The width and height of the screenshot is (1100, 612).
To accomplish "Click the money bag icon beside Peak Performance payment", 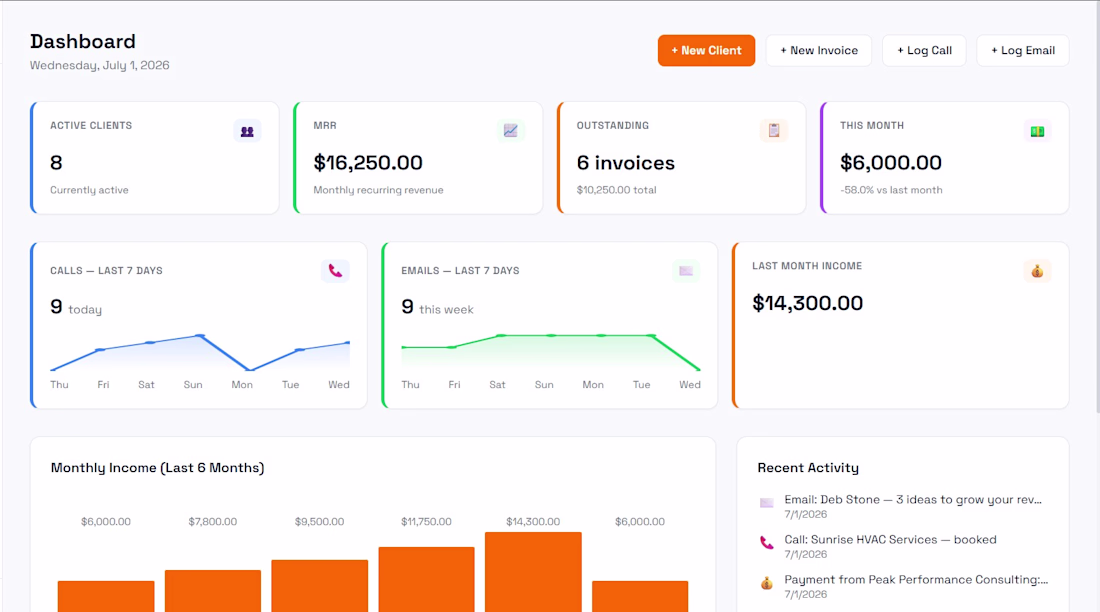I will 767,583.
